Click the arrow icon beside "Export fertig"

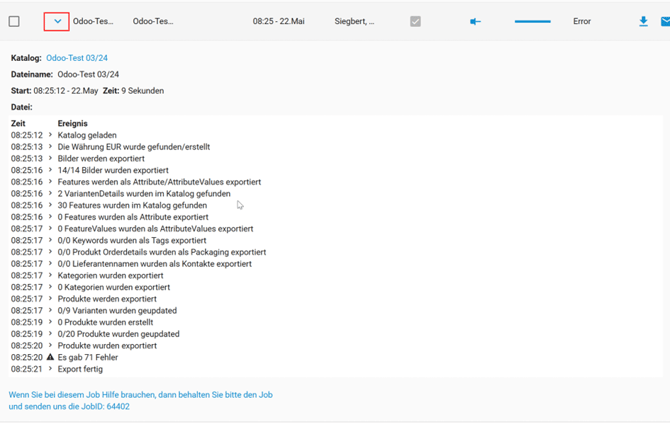[51, 369]
